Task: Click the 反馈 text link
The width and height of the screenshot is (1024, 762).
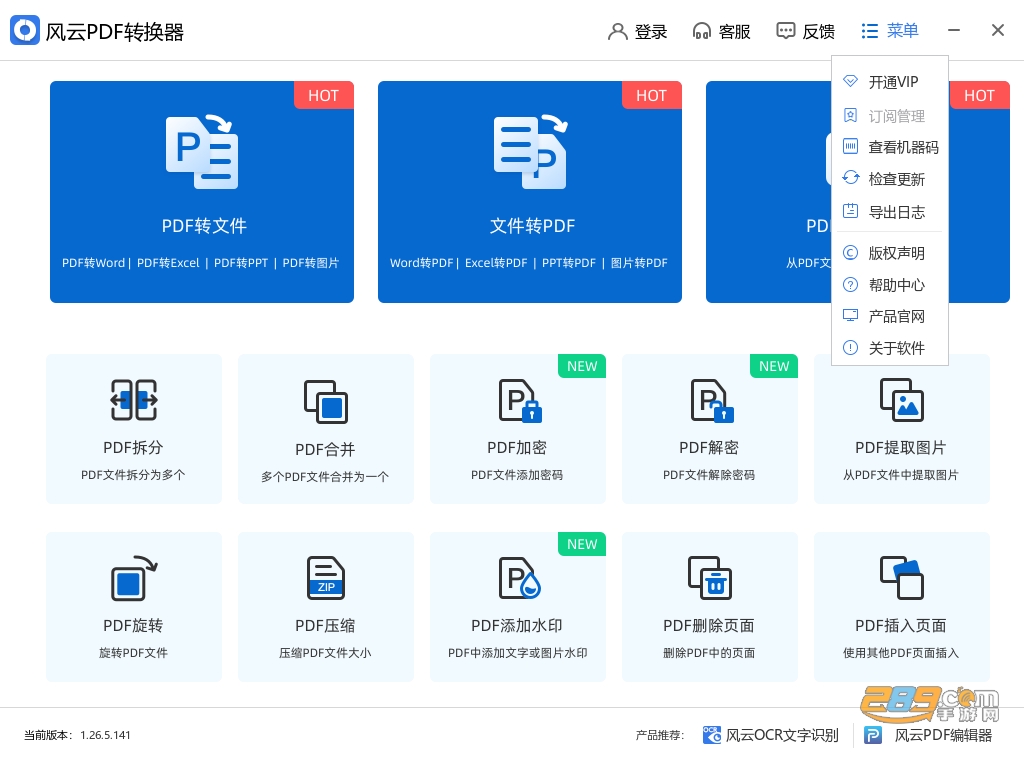Action: tap(818, 31)
